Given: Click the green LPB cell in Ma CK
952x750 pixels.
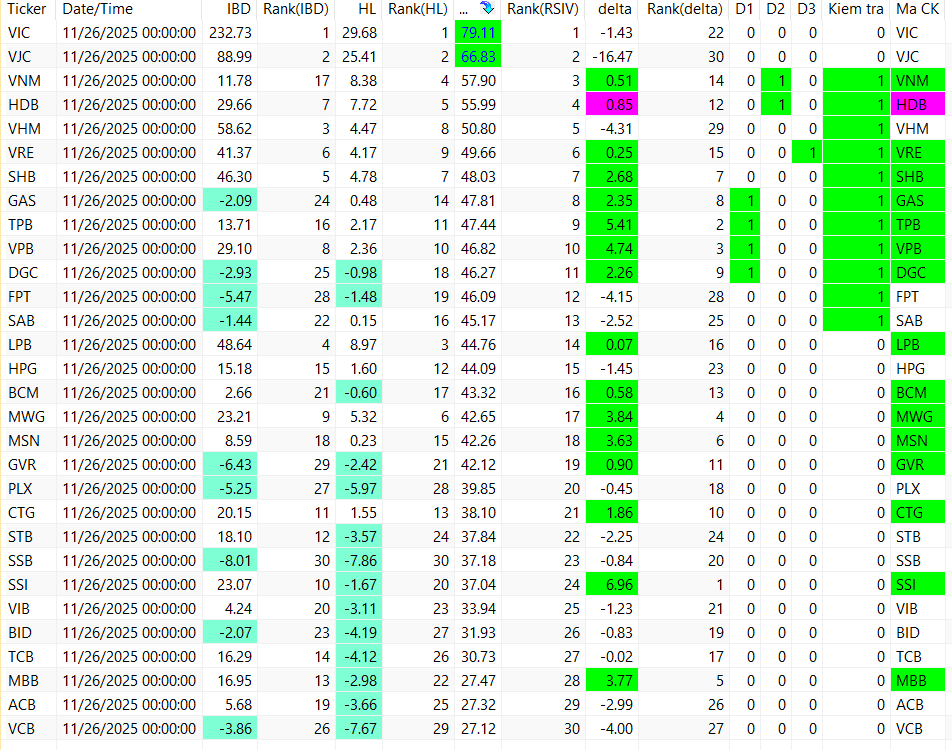Looking at the screenshot, I should (918, 344).
